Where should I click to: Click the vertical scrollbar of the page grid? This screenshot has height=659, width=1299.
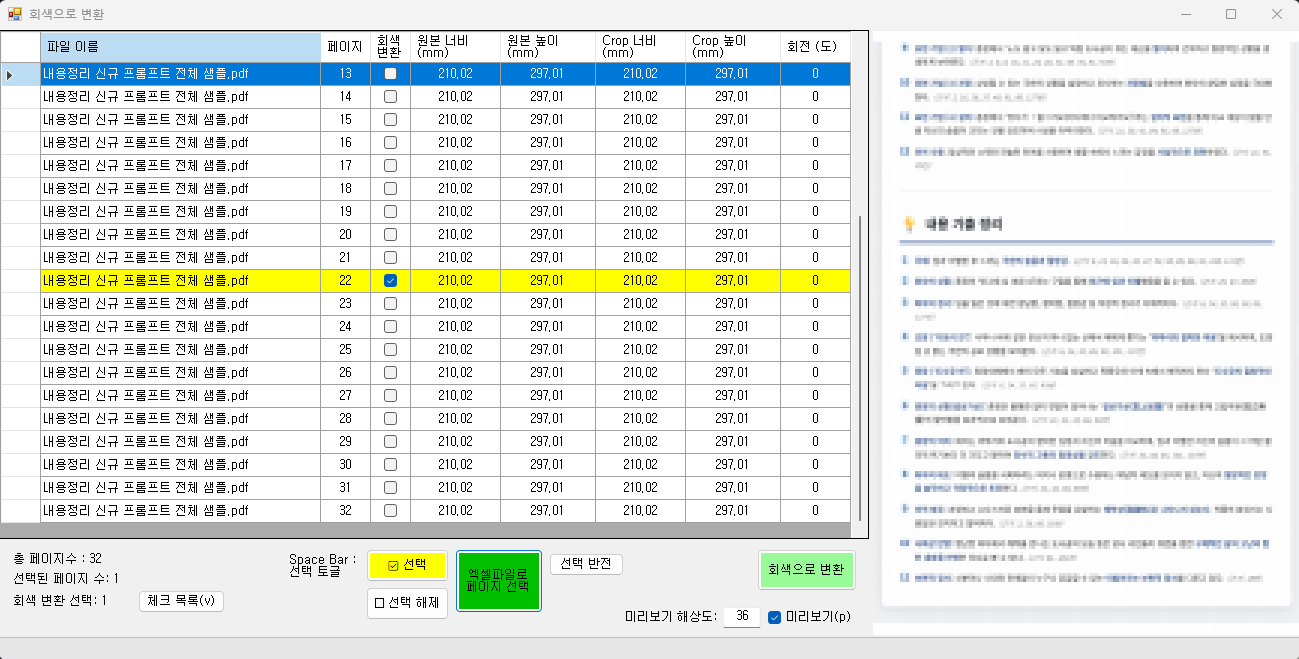(859, 360)
